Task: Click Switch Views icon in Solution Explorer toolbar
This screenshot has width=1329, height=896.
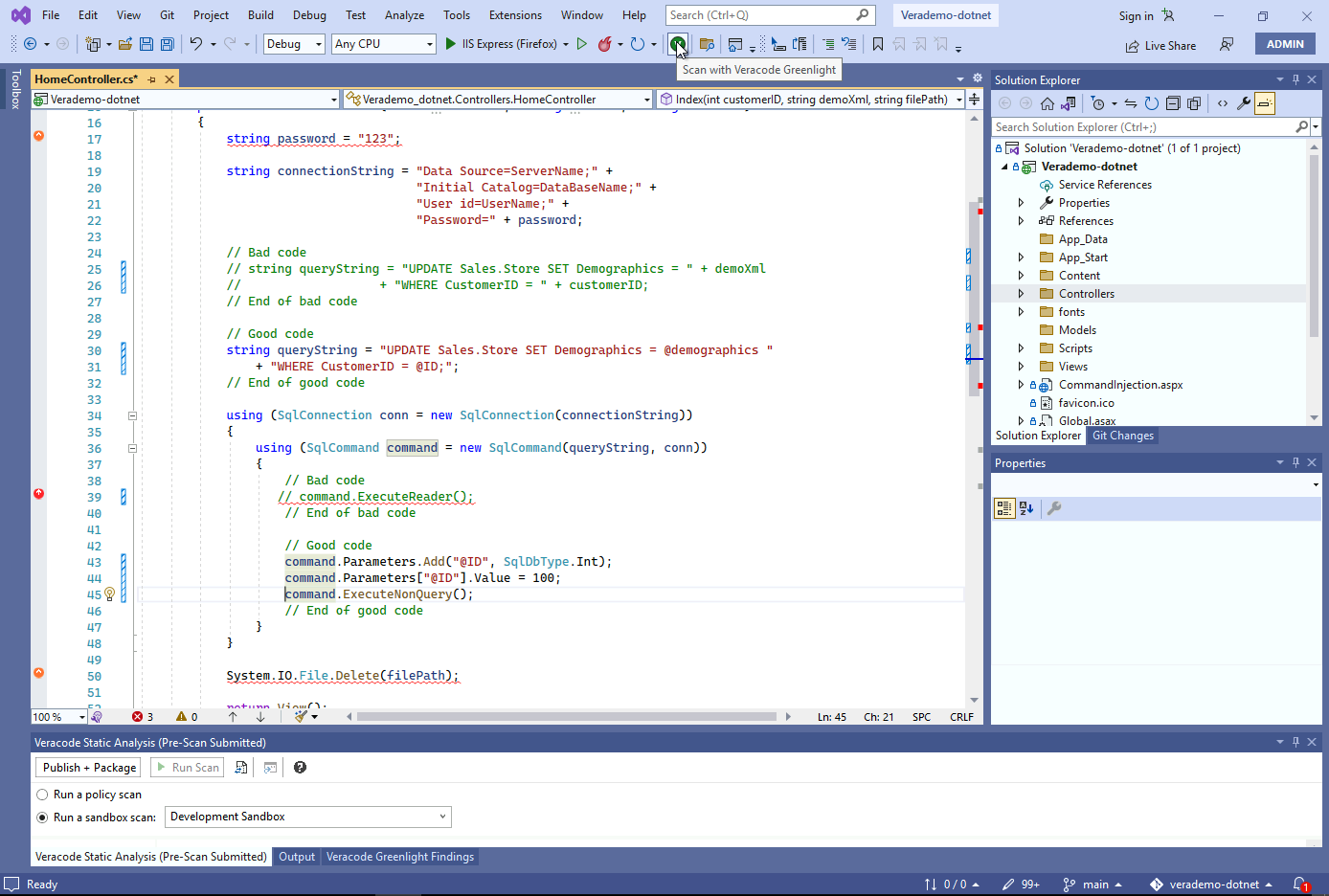Action: click(1068, 103)
